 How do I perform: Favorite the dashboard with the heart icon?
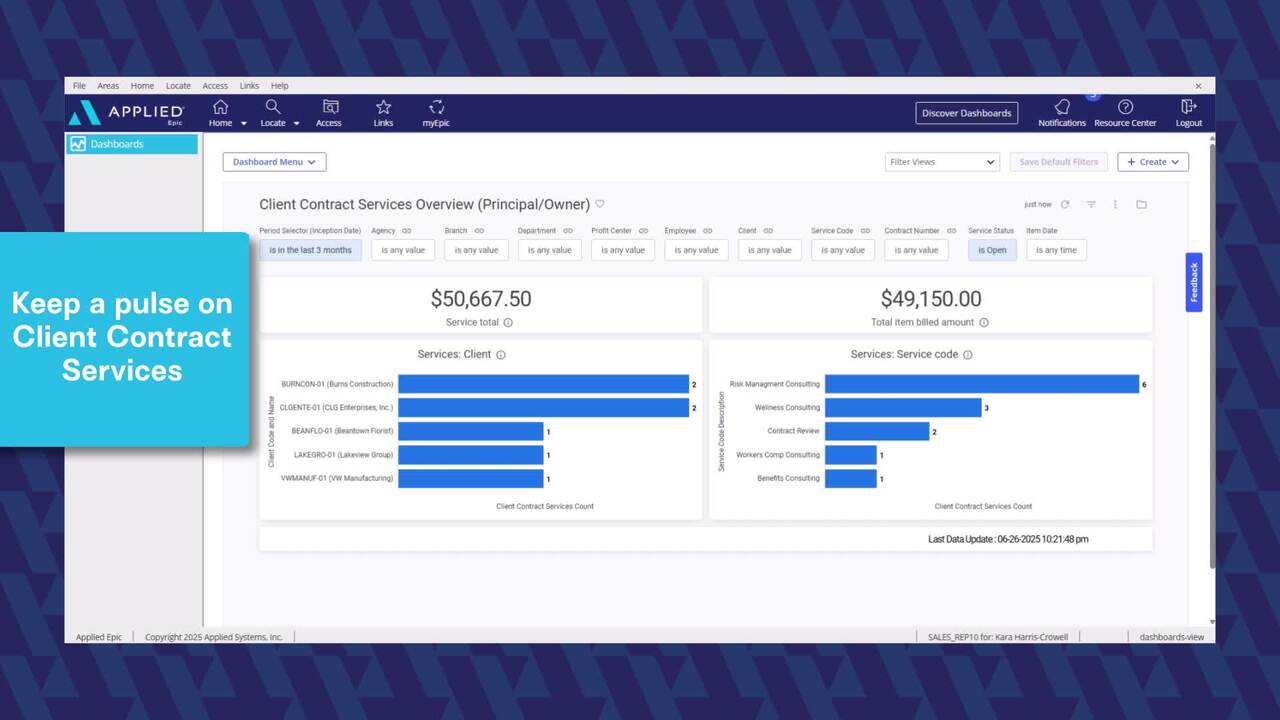coord(600,204)
